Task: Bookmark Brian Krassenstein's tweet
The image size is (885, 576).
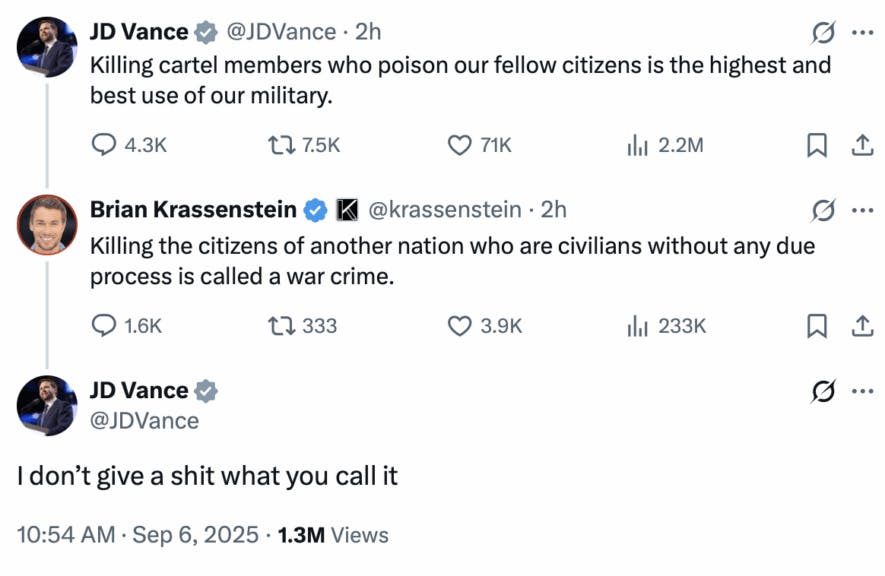Action: pos(817,325)
